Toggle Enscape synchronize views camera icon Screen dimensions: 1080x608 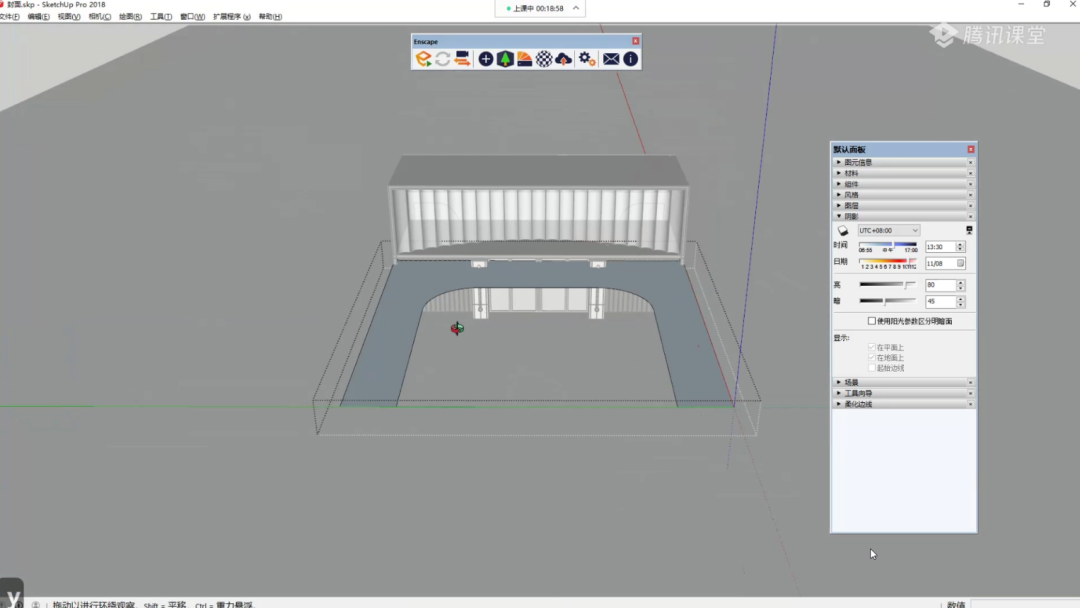pyautogui.click(x=462, y=59)
